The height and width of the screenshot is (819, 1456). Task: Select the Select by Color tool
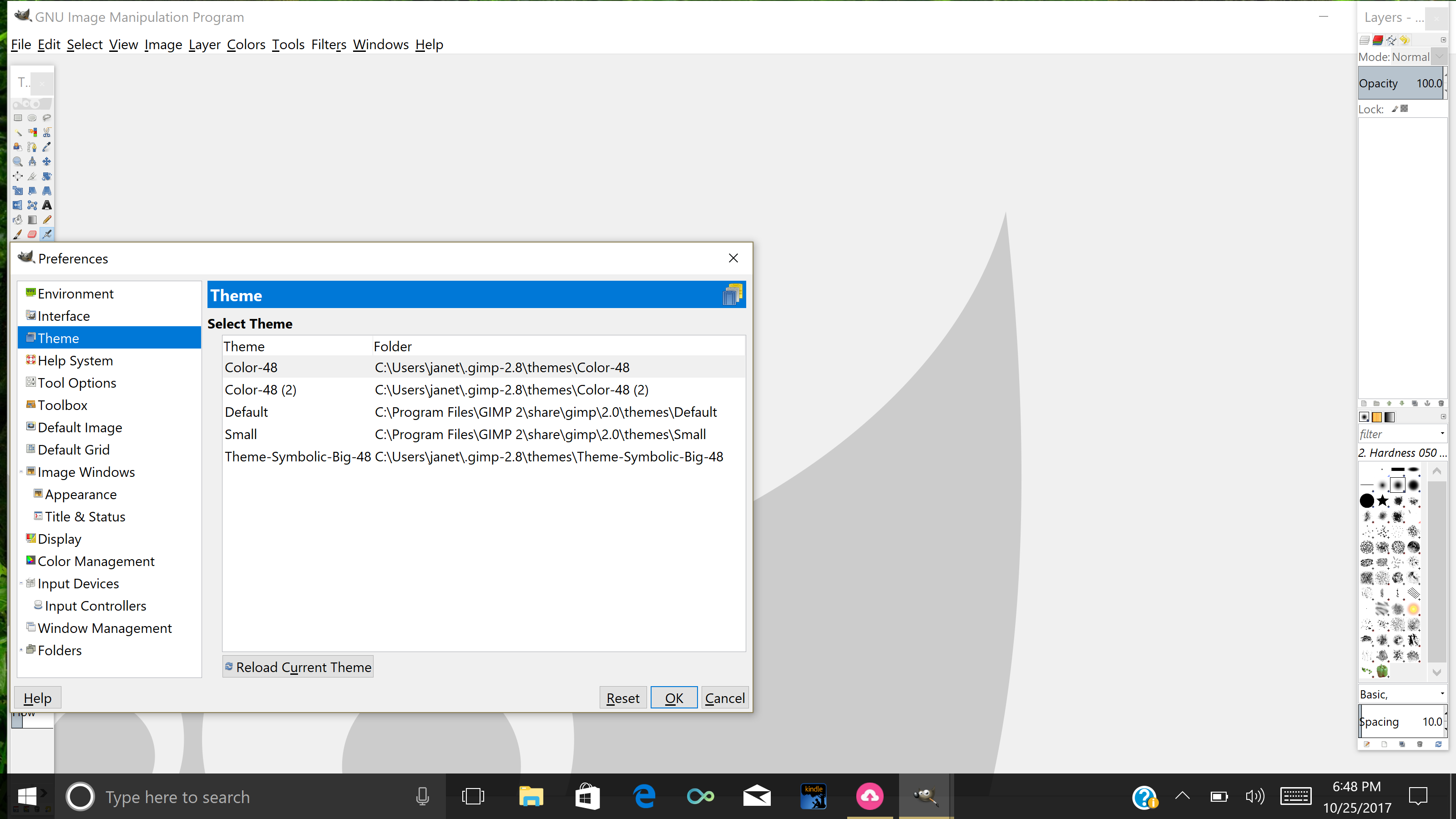(x=32, y=133)
